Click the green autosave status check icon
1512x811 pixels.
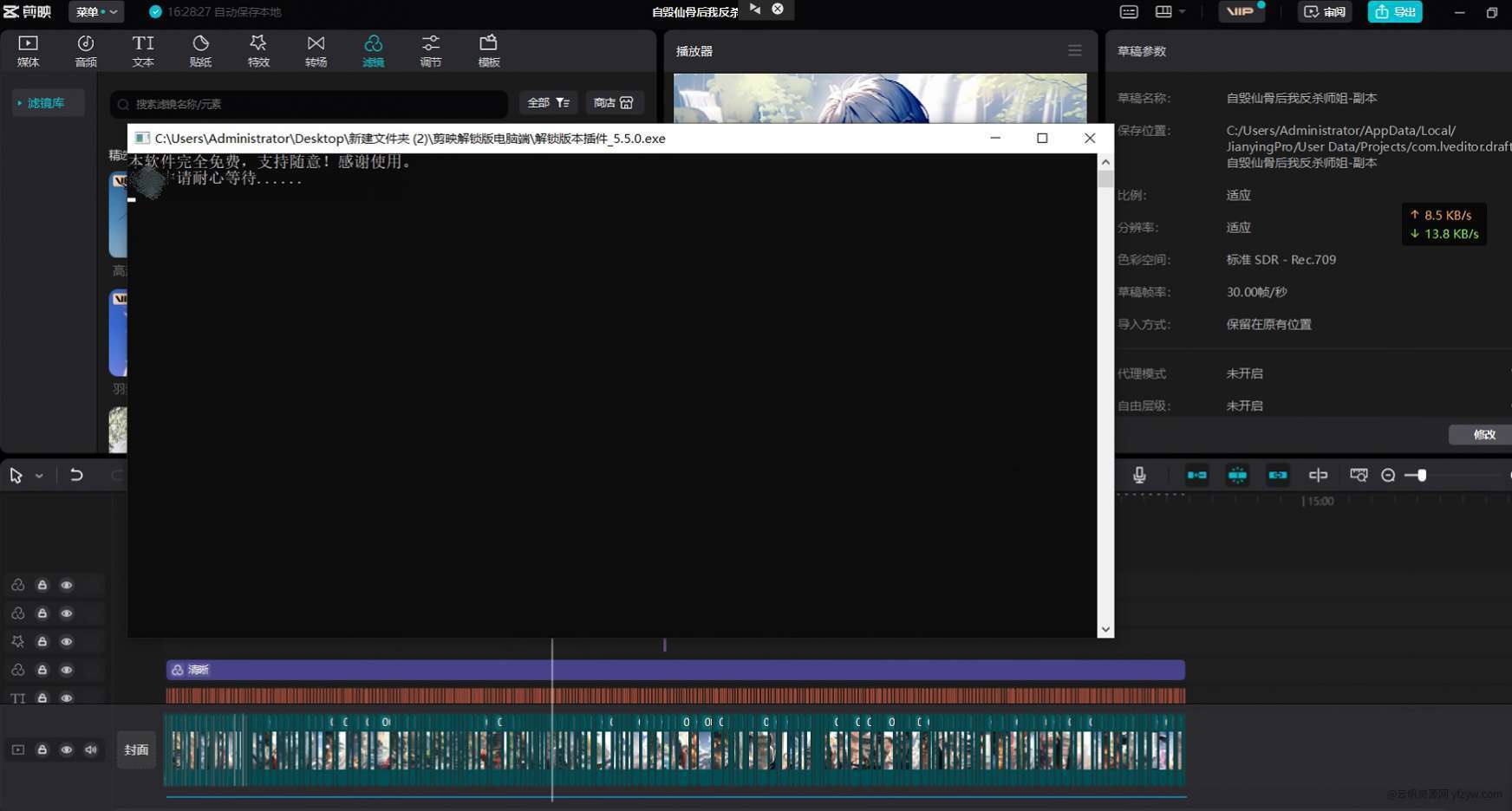click(155, 12)
